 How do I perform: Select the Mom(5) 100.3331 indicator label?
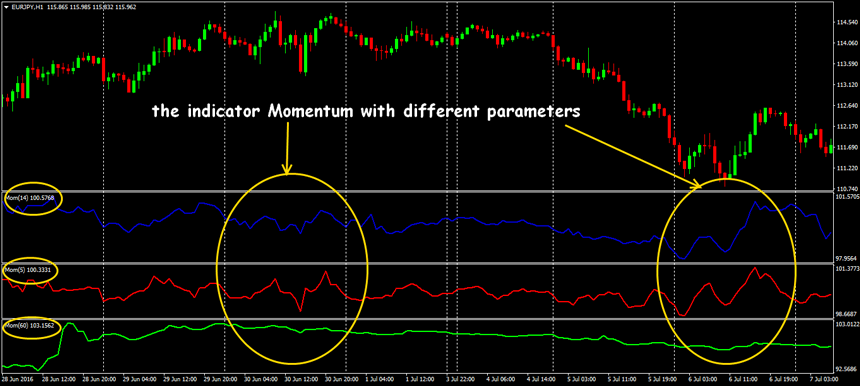[x=29, y=270]
